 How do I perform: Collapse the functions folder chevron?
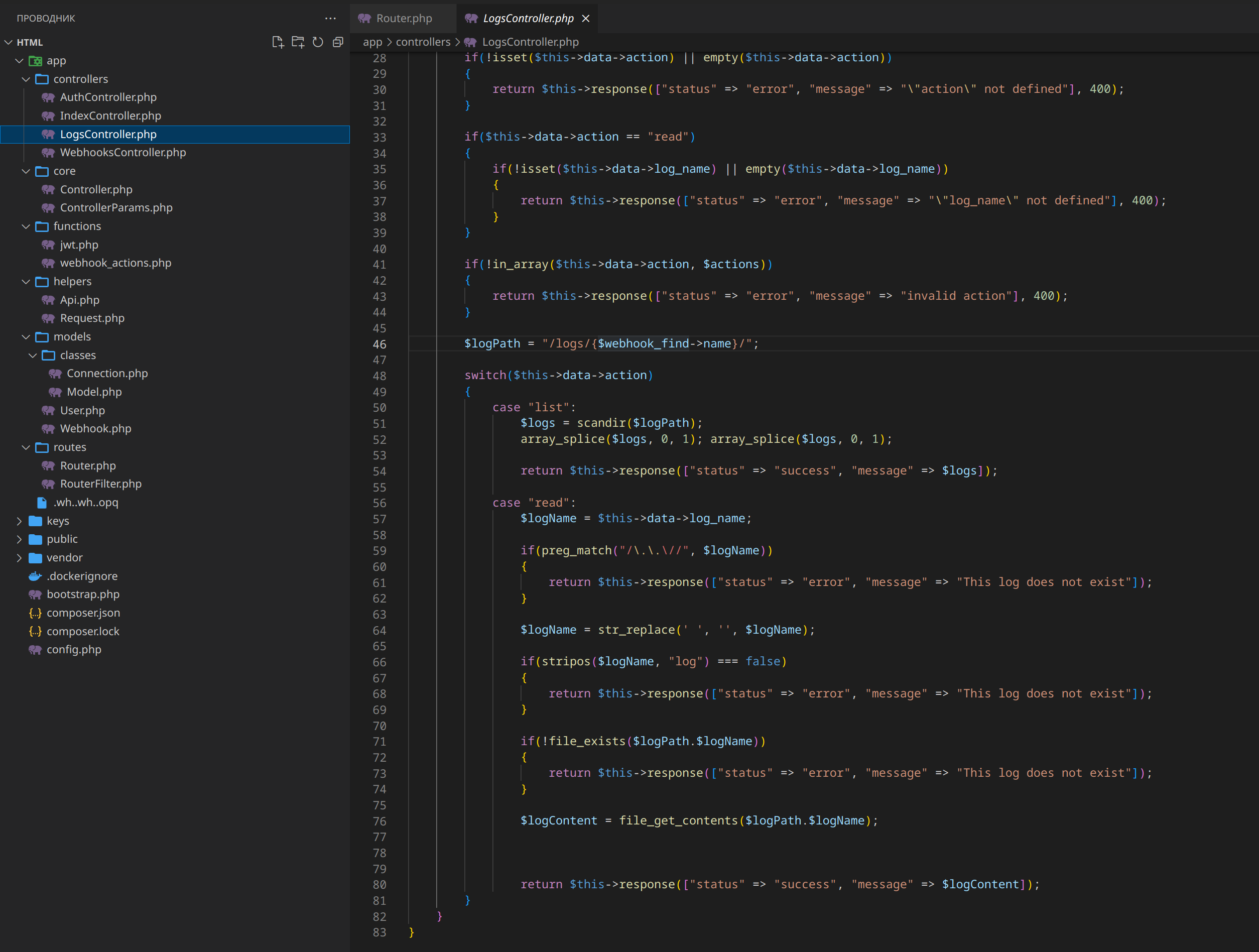pos(26,226)
